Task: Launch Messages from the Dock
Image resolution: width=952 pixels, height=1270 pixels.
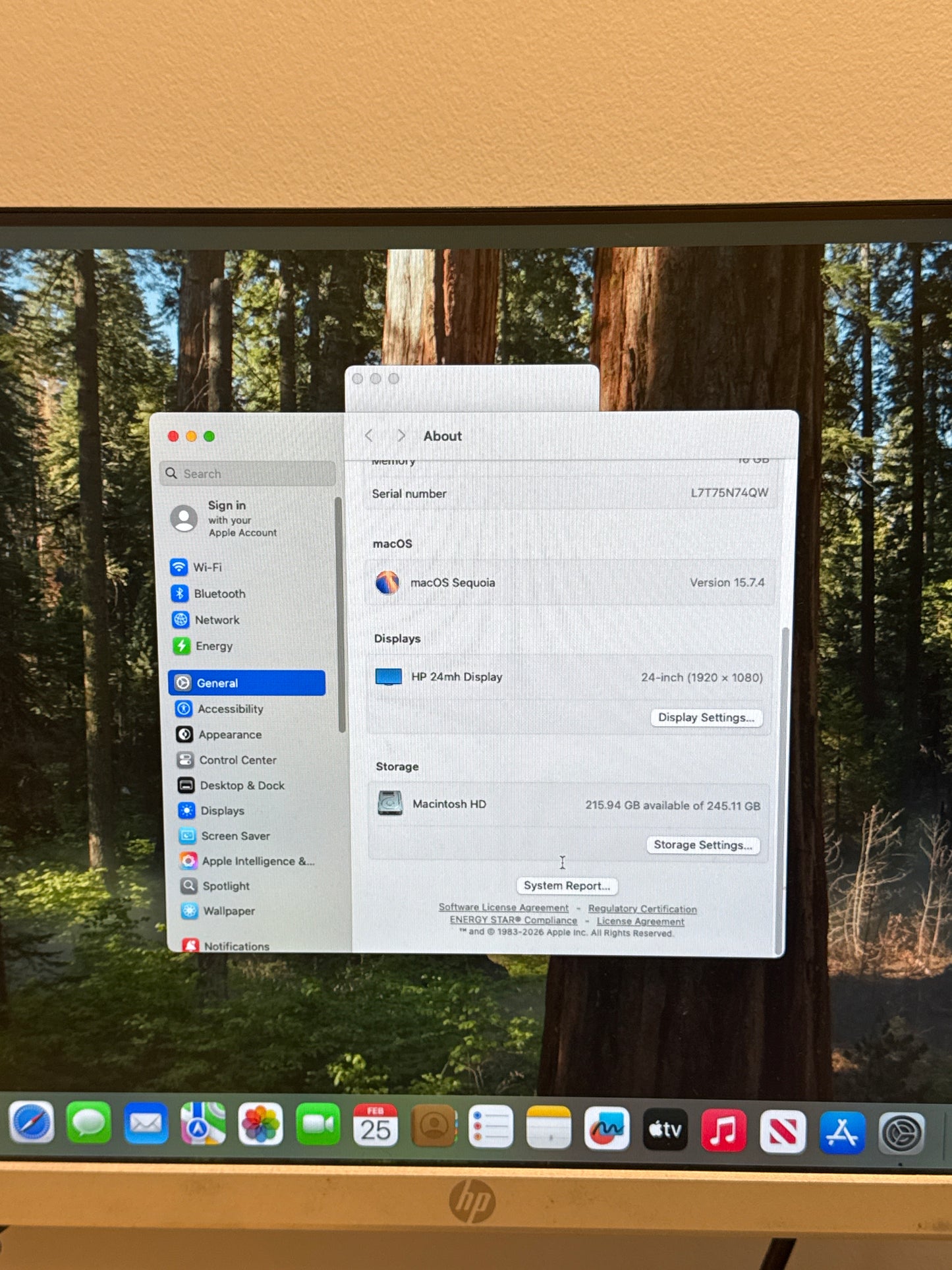Action: 89,1124
